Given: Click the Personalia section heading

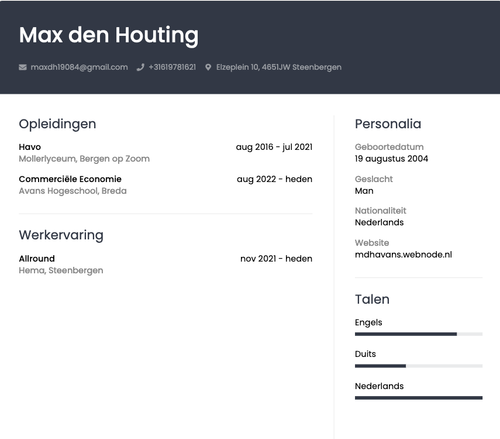Looking at the screenshot, I should pyautogui.click(x=388, y=124).
